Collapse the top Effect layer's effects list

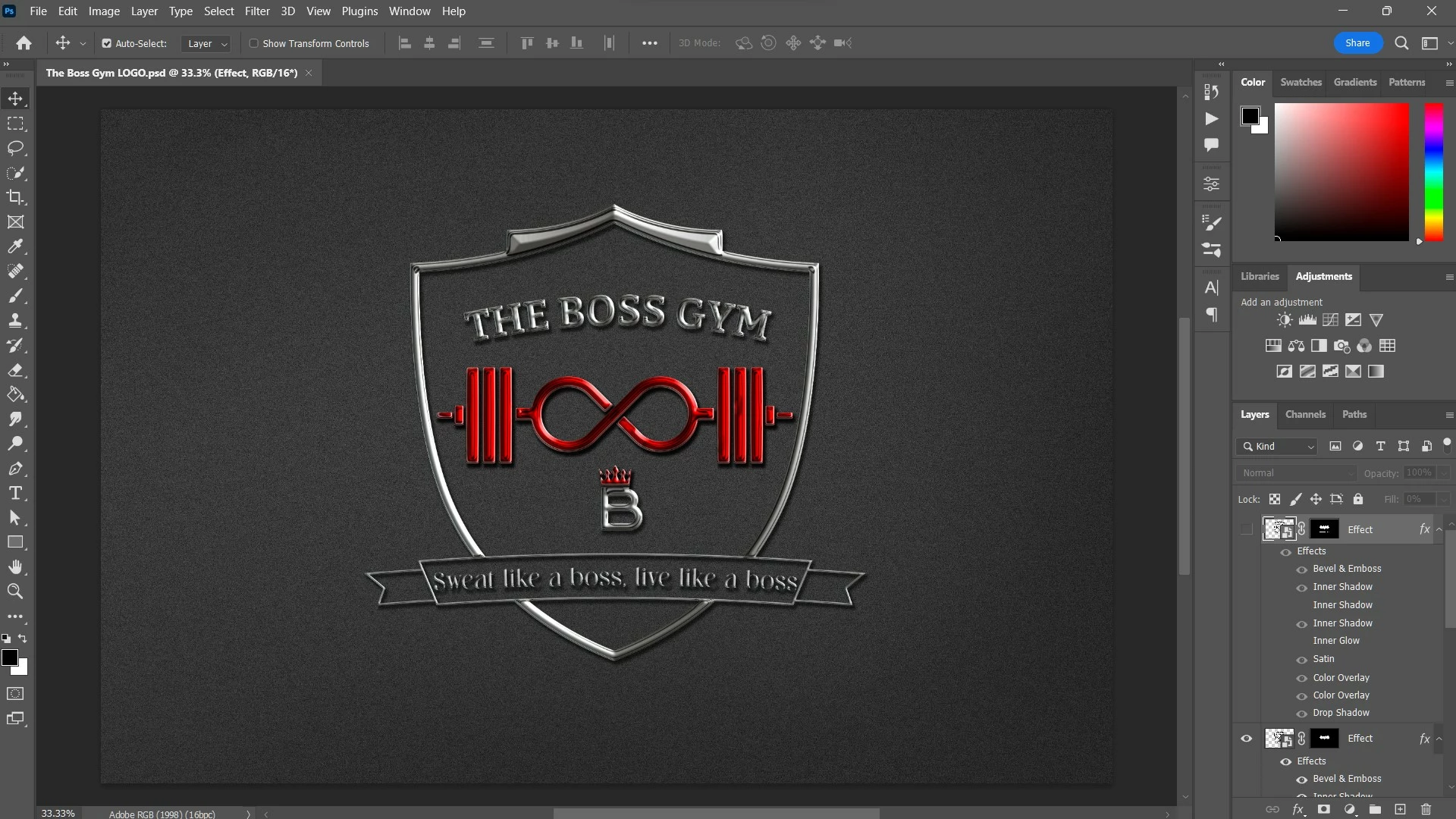(x=1439, y=529)
